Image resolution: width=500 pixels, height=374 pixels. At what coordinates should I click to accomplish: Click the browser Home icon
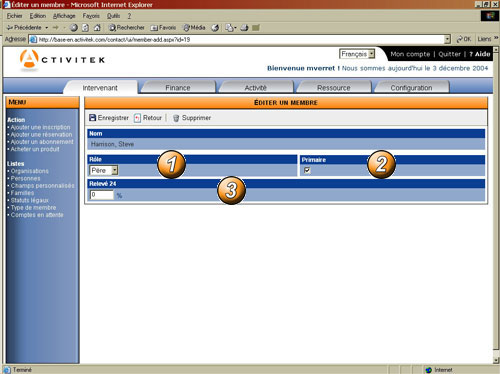click(97, 28)
